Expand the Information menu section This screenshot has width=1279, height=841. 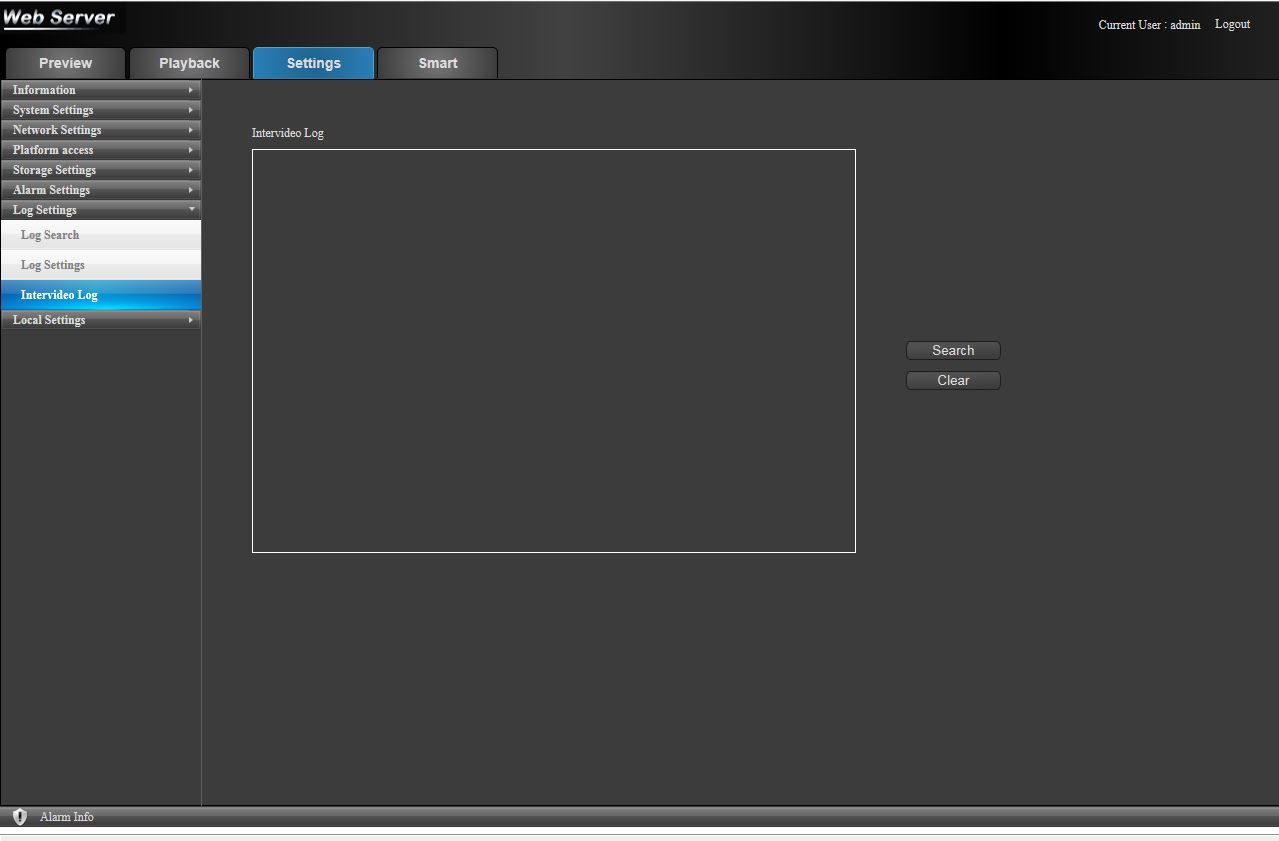coord(100,90)
